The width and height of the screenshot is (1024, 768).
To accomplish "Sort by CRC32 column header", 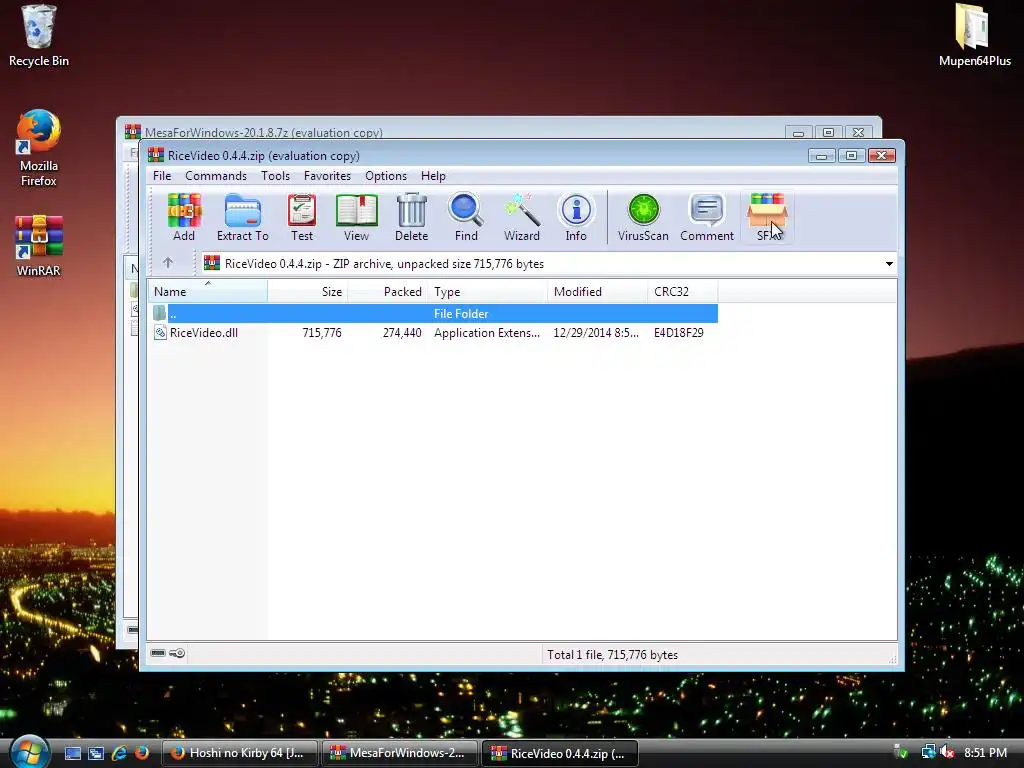I will 683,291.
